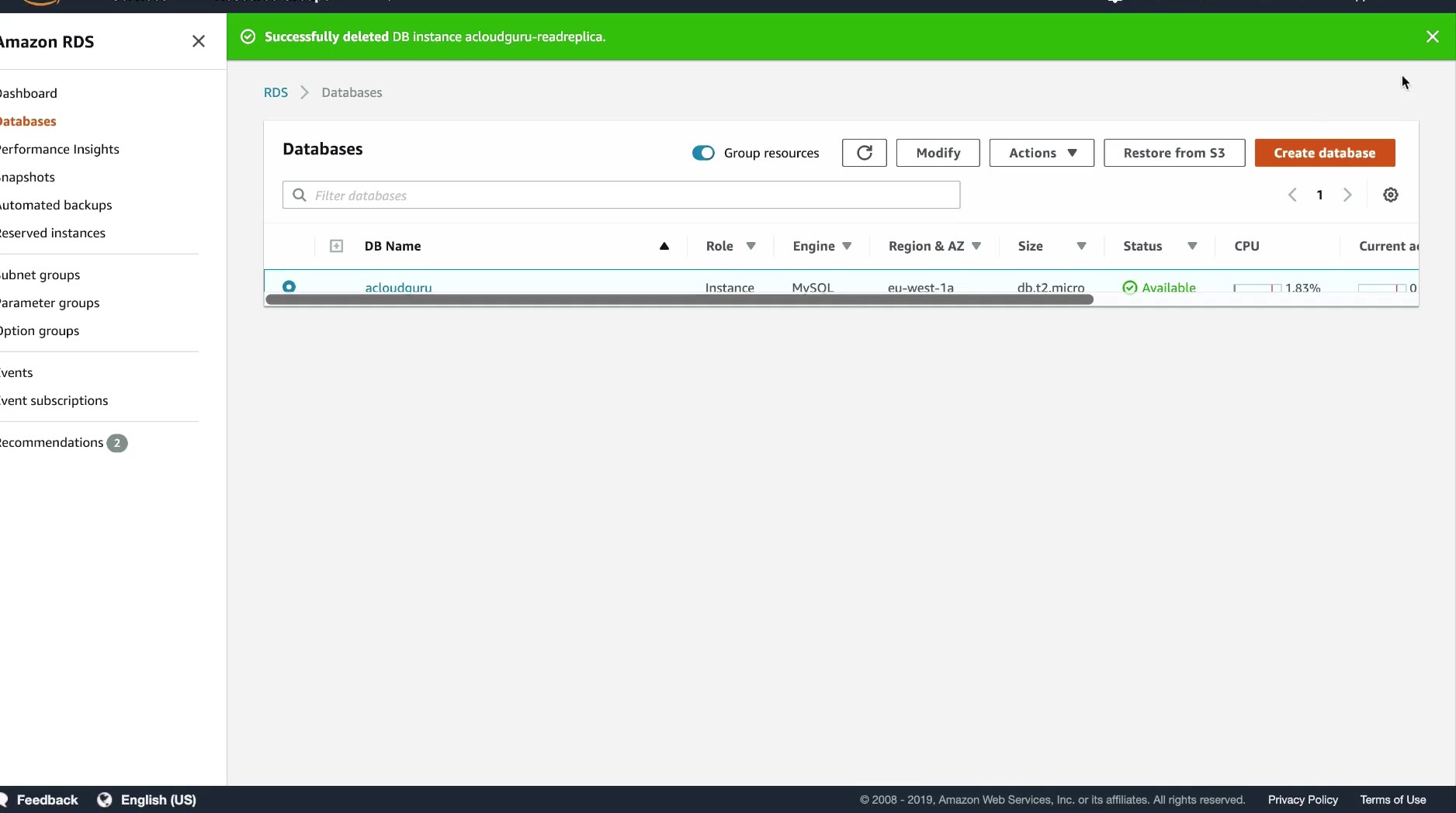Click the CPU column header
Screen dimensions: 1456x813
click(x=1246, y=246)
